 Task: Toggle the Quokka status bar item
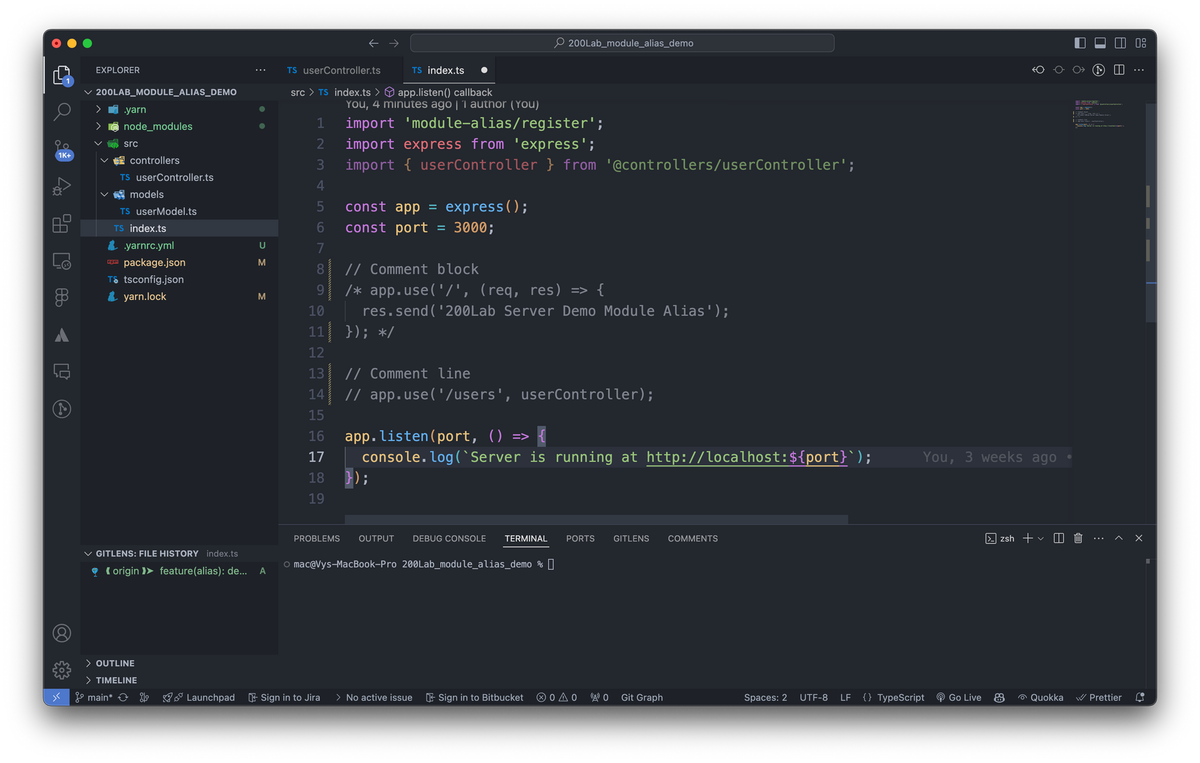coord(1040,697)
